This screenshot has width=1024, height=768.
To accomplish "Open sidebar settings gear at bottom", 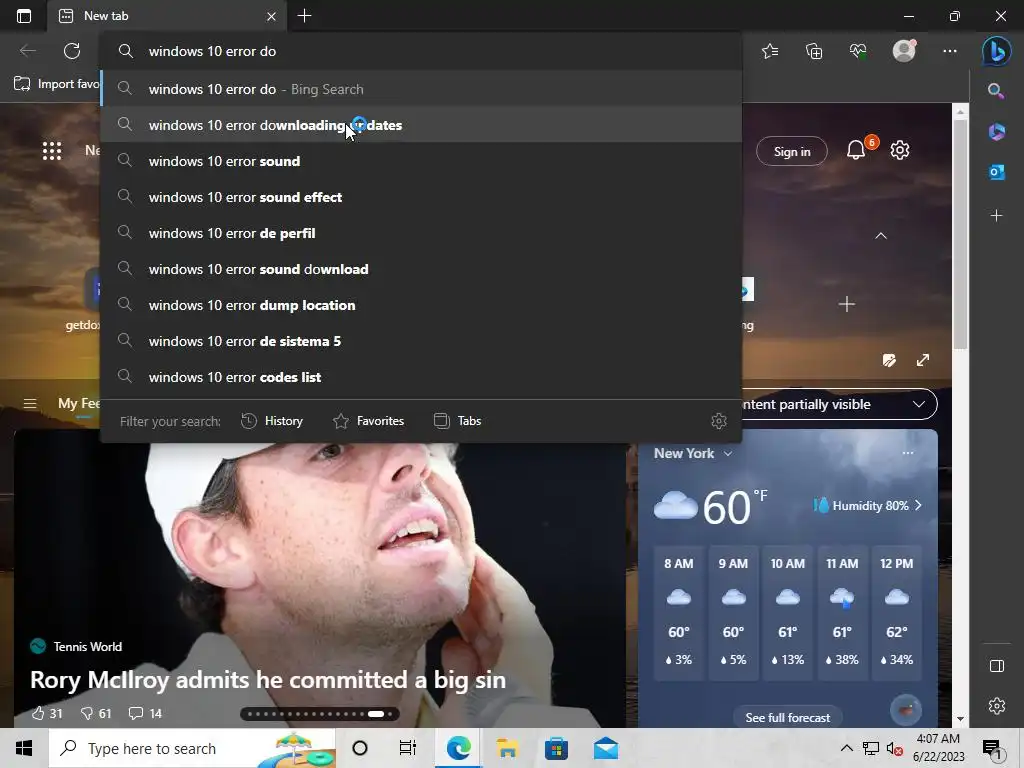I will (x=997, y=706).
